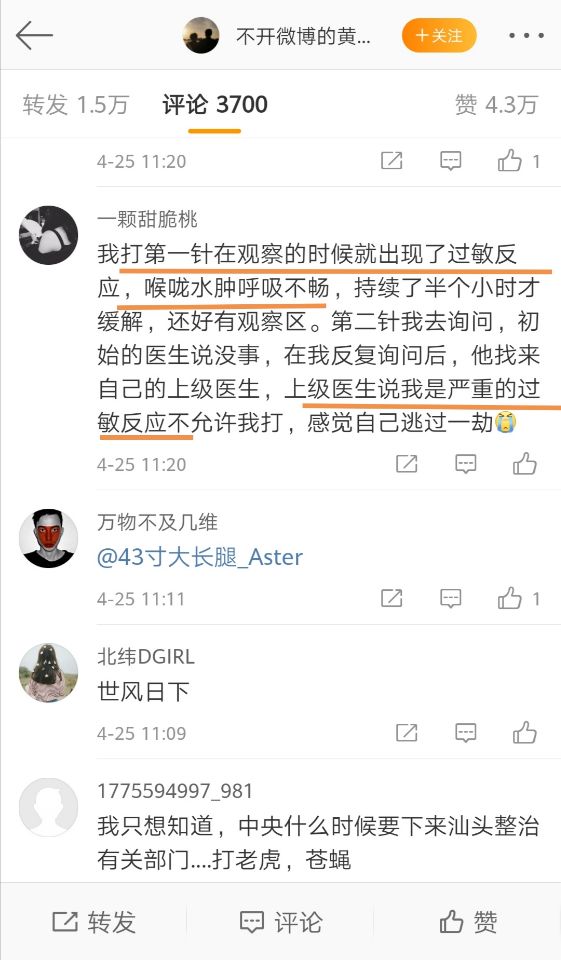Reply to the 万物不及几维 comment

point(451,598)
